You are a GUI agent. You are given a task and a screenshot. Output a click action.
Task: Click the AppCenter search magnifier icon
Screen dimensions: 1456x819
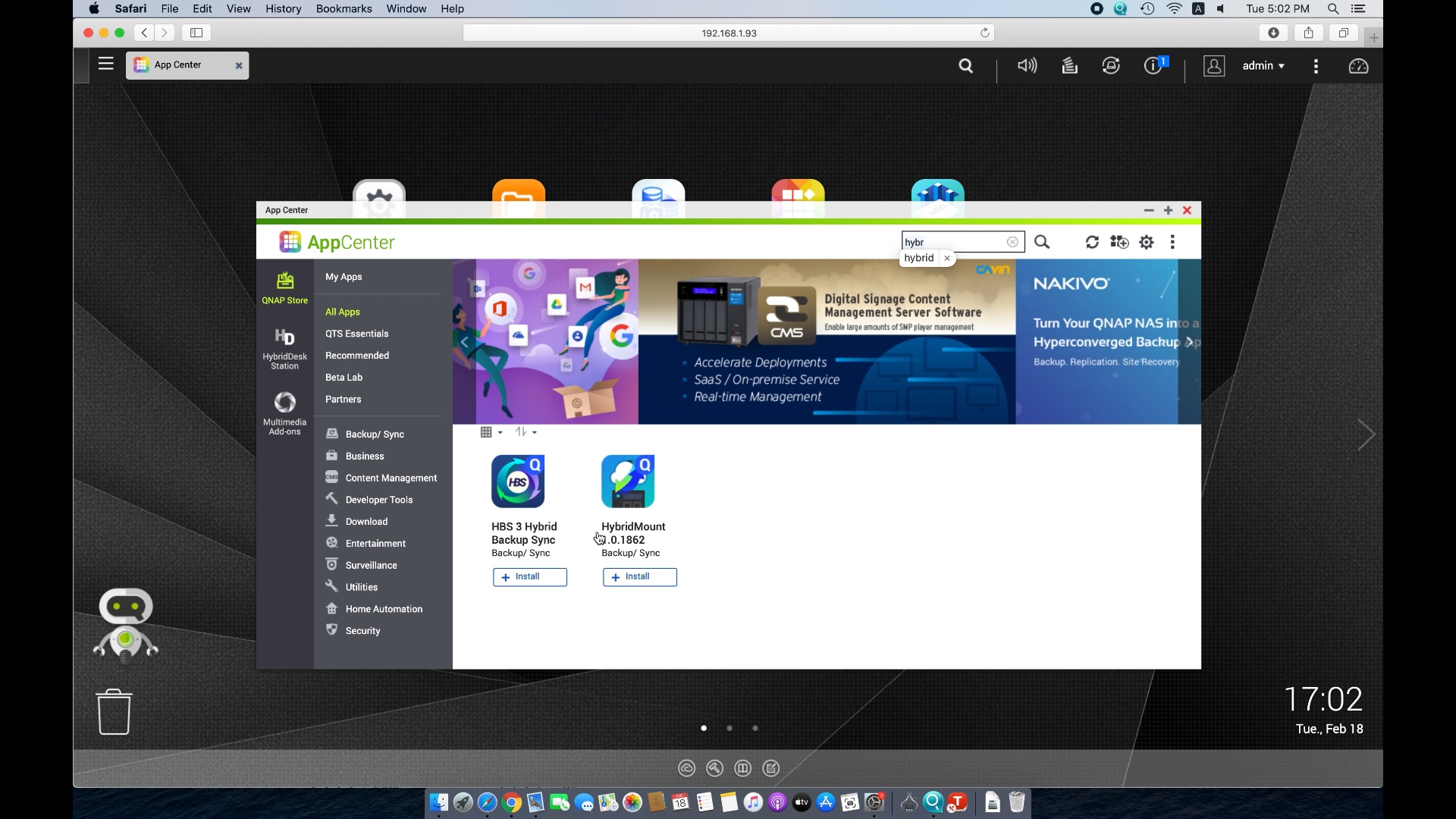click(1042, 242)
